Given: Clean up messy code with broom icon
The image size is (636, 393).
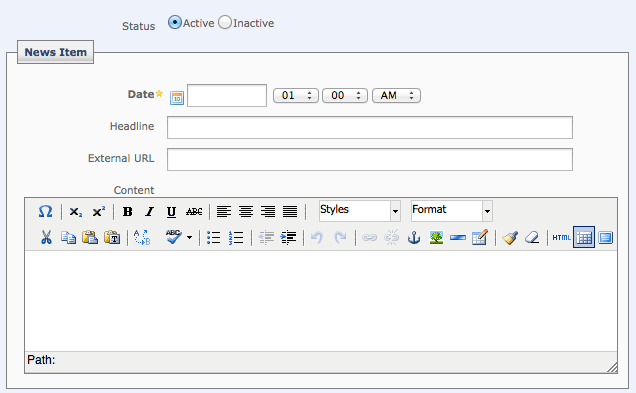Looking at the screenshot, I should [x=510, y=237].
